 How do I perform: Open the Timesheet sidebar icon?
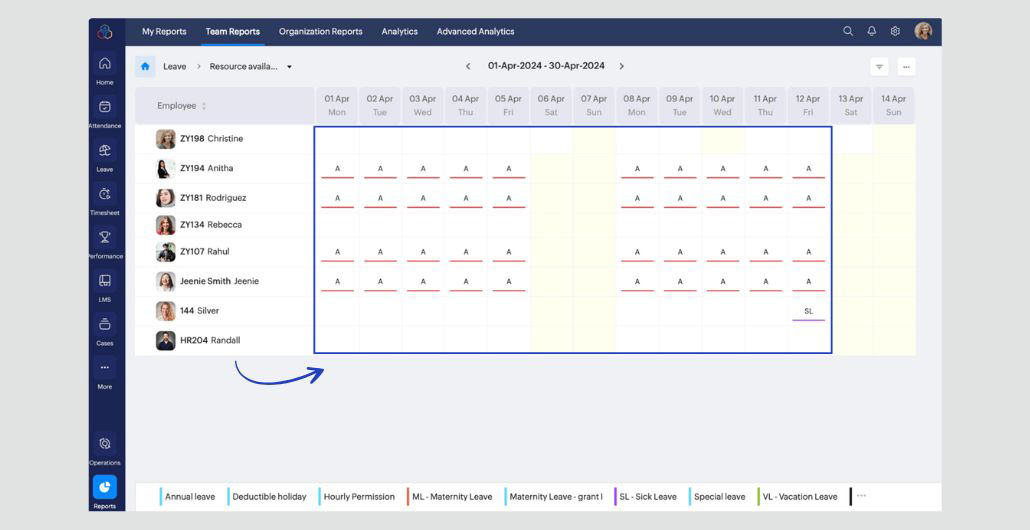pyautogui.click(x=104, y=194)
